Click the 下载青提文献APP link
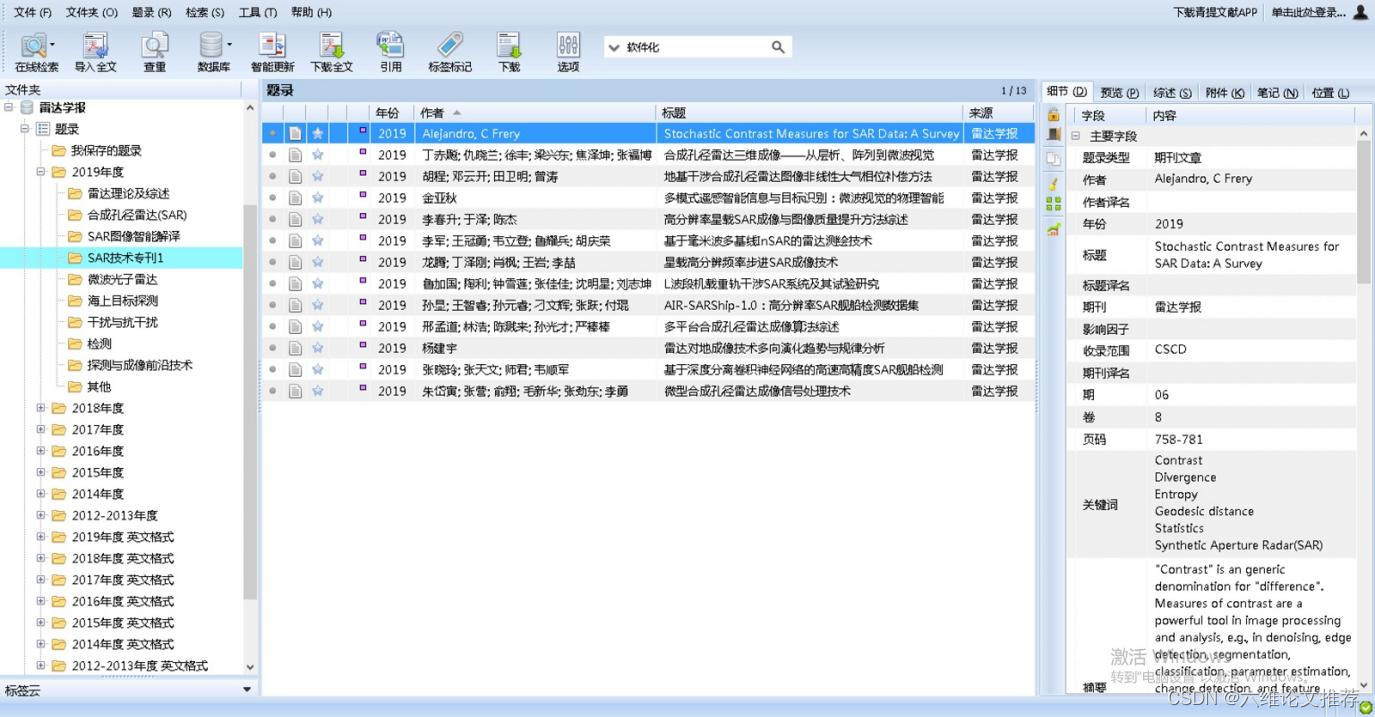 coord(1215,12)
